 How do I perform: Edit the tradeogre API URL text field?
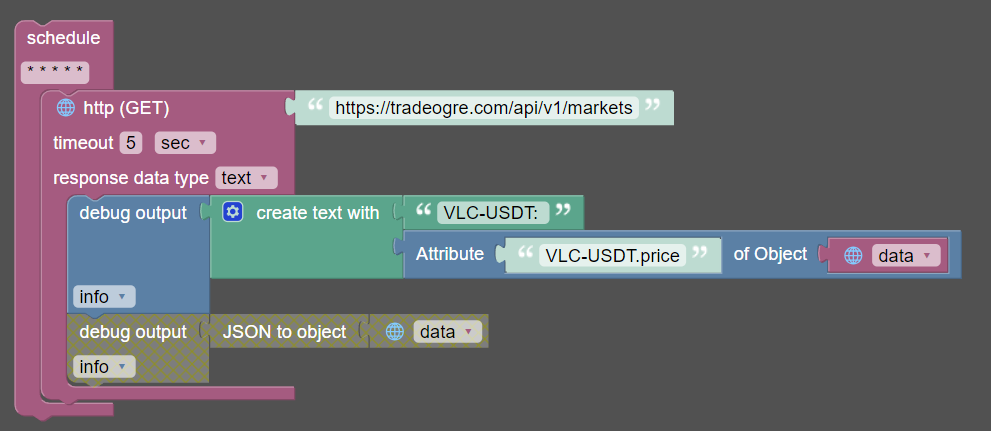point(484,108)
